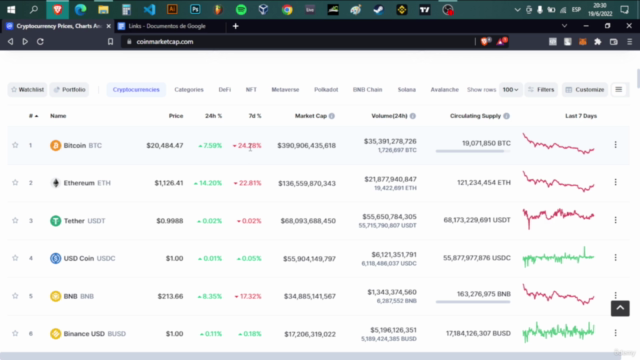Screen dimensions: 640x360
Task: Open the DeFi tab
Action: pos(224,89)
